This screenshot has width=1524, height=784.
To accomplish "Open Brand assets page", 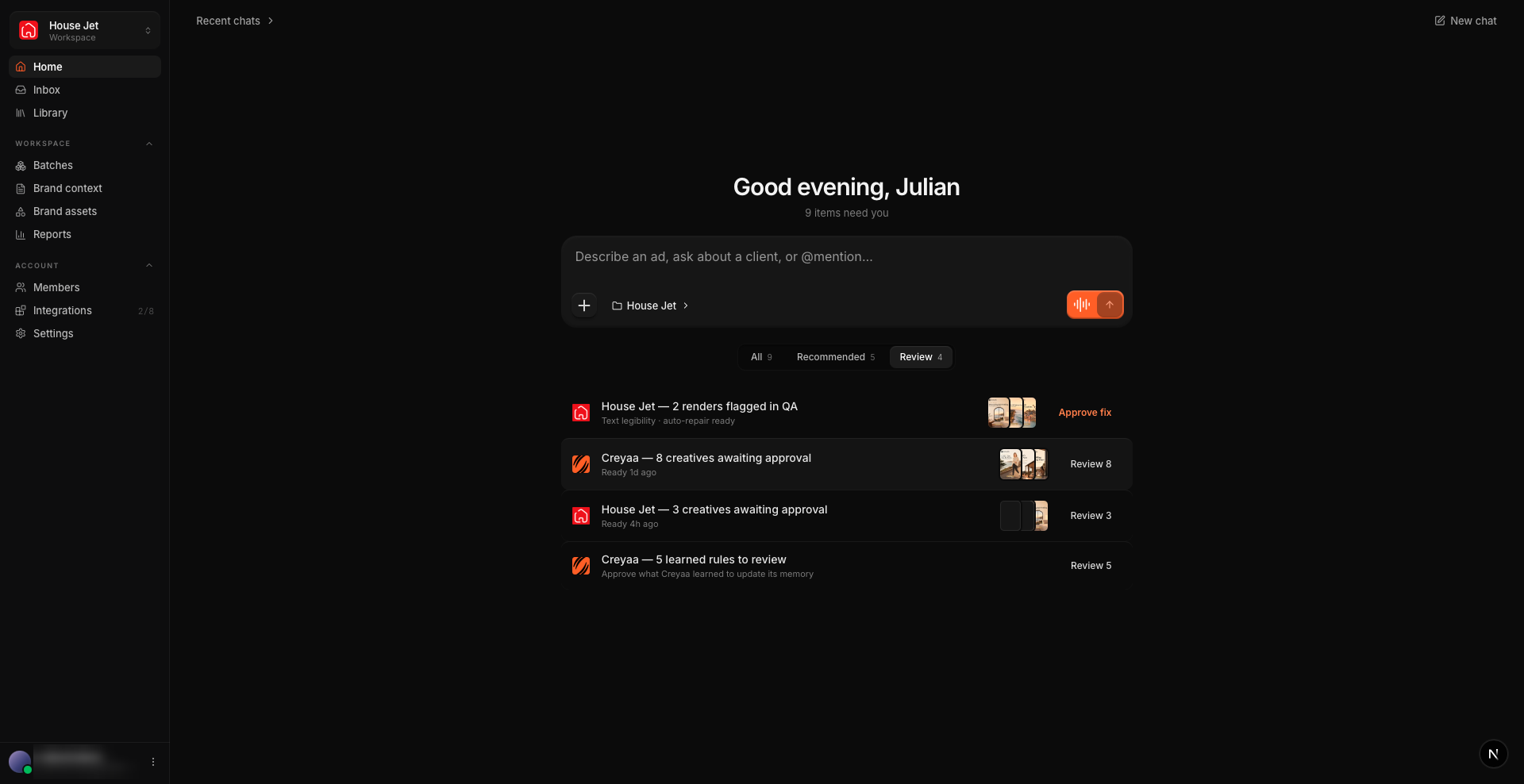I will click(85, 211).
